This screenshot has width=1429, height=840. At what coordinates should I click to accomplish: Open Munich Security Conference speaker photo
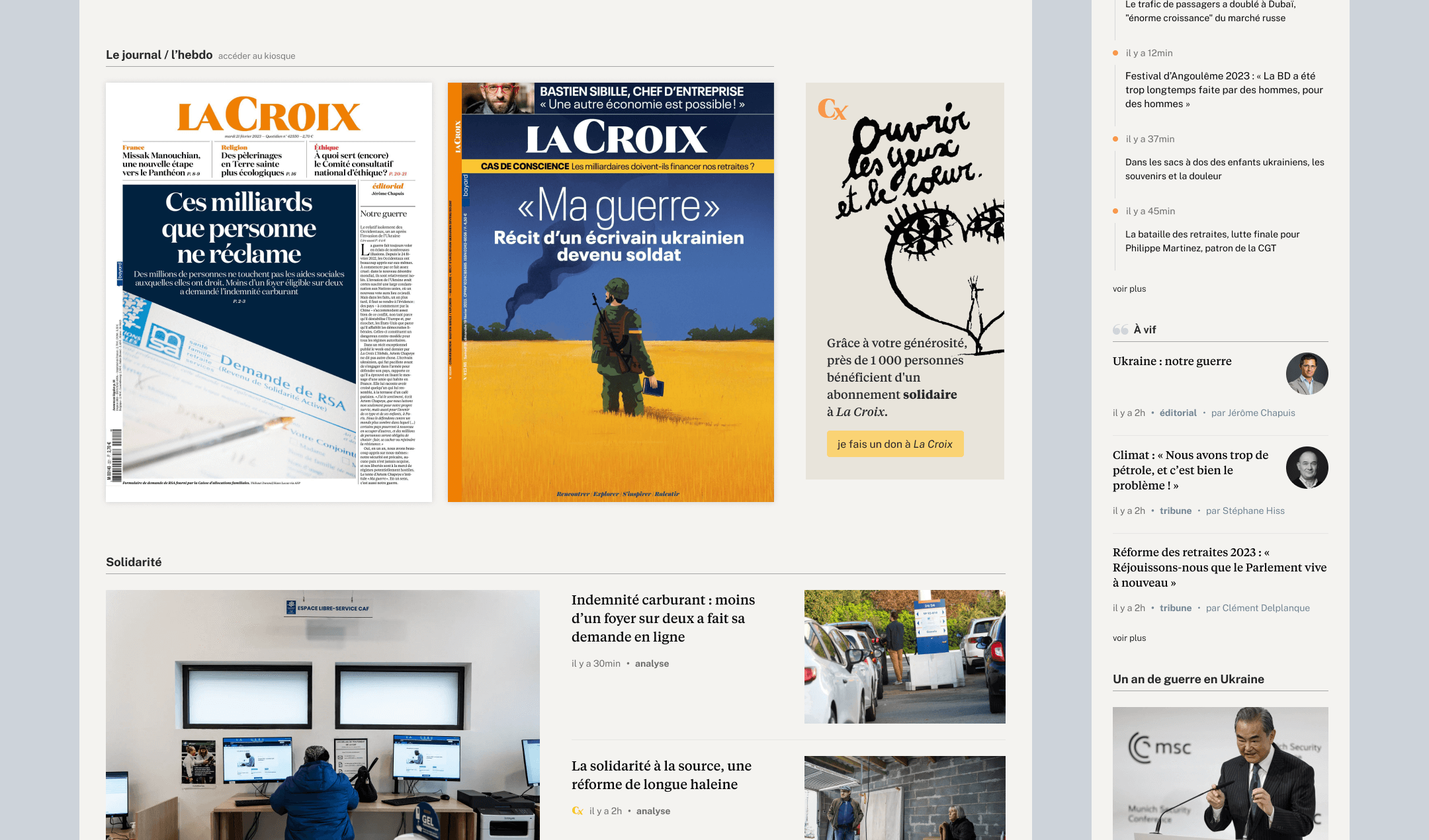(1221, 773)
